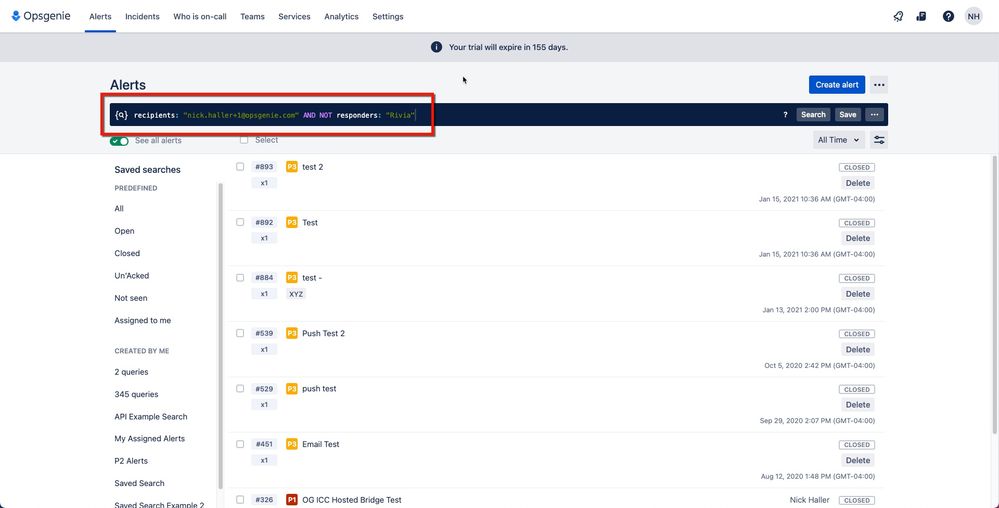The width and height of the screenshot is (999, 508).
Task: Click P3 priority badge of Push Test 2
Action: pyautogui.click(x=292, y=333)
